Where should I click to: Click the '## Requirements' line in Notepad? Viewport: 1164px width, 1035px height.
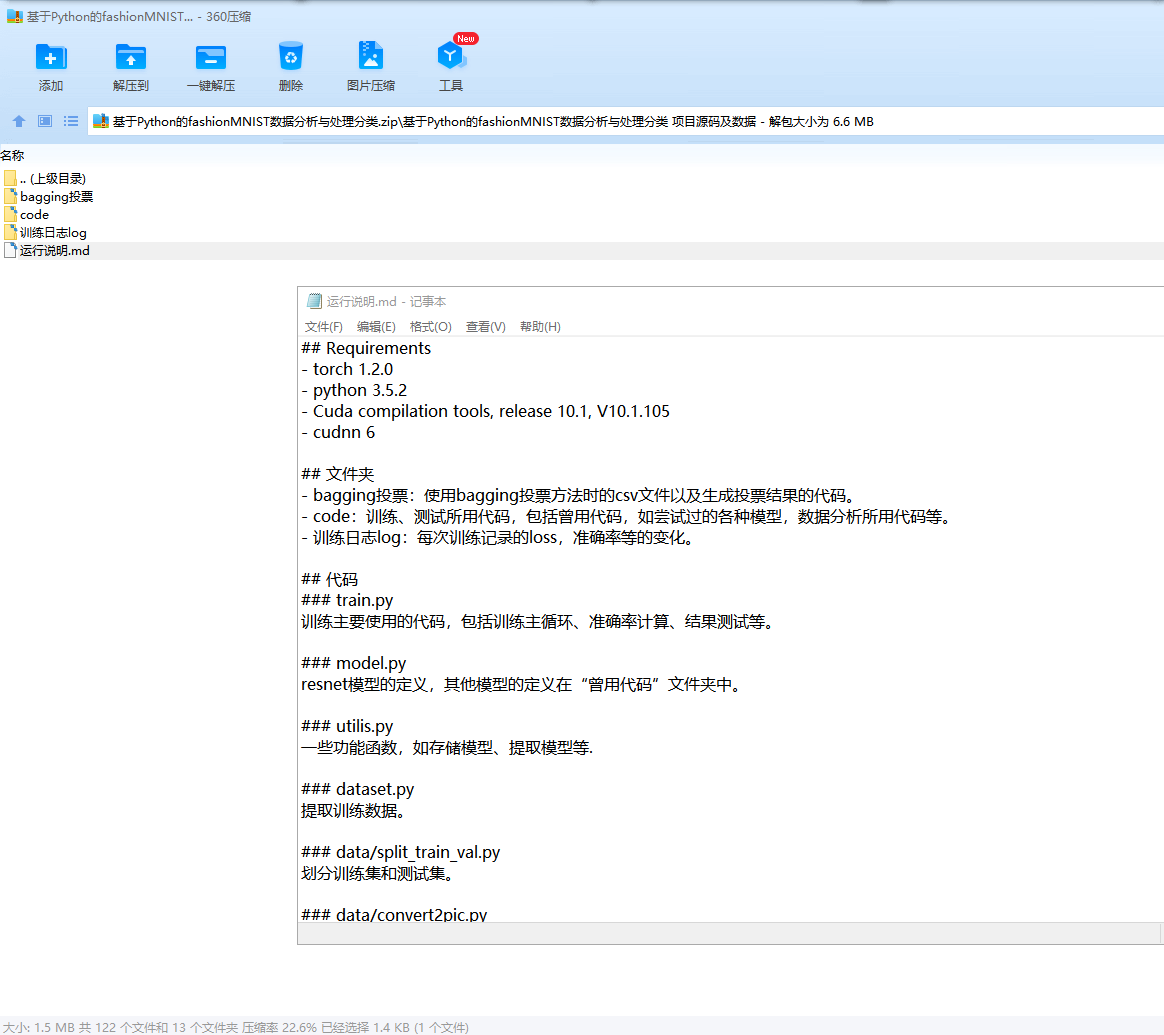pyautogui.click(x=366, y=348)
